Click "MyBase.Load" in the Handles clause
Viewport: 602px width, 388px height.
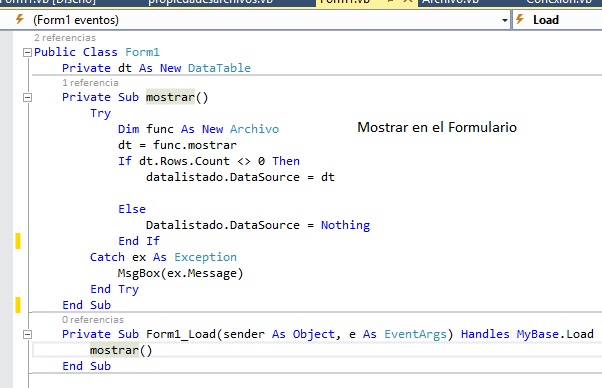555,334
